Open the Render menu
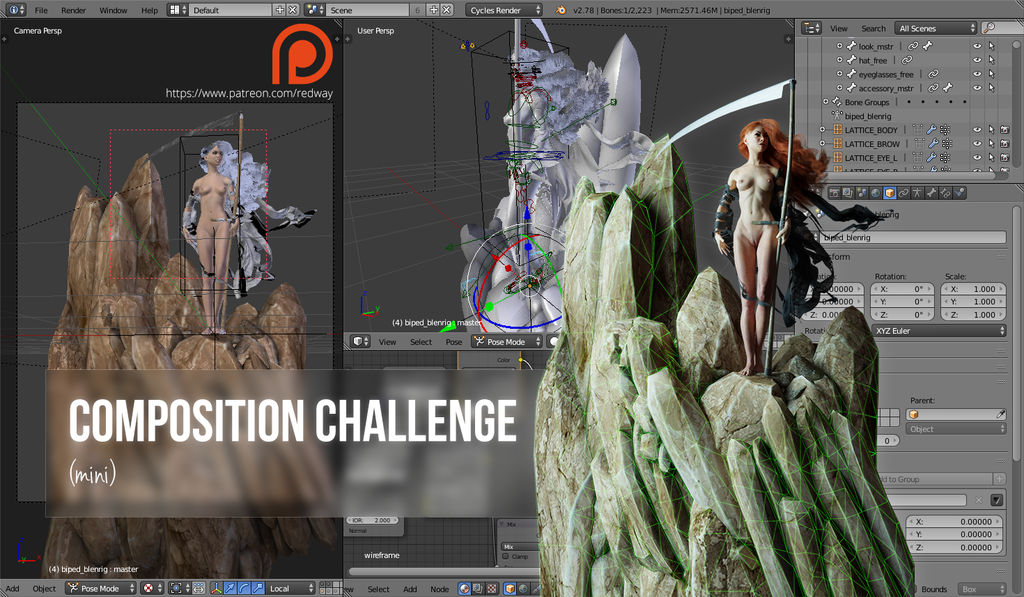Screen dimensions: 1024x597 [x=73, y=10]
